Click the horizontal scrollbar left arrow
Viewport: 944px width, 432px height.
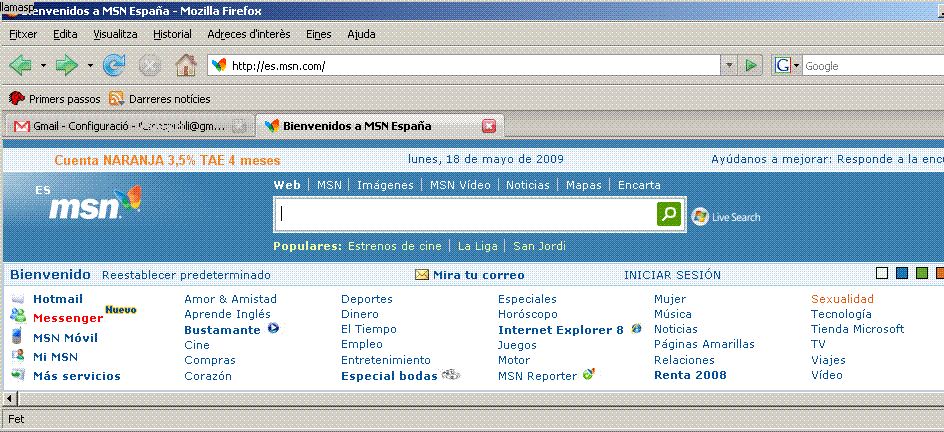(x=10, y=398)
